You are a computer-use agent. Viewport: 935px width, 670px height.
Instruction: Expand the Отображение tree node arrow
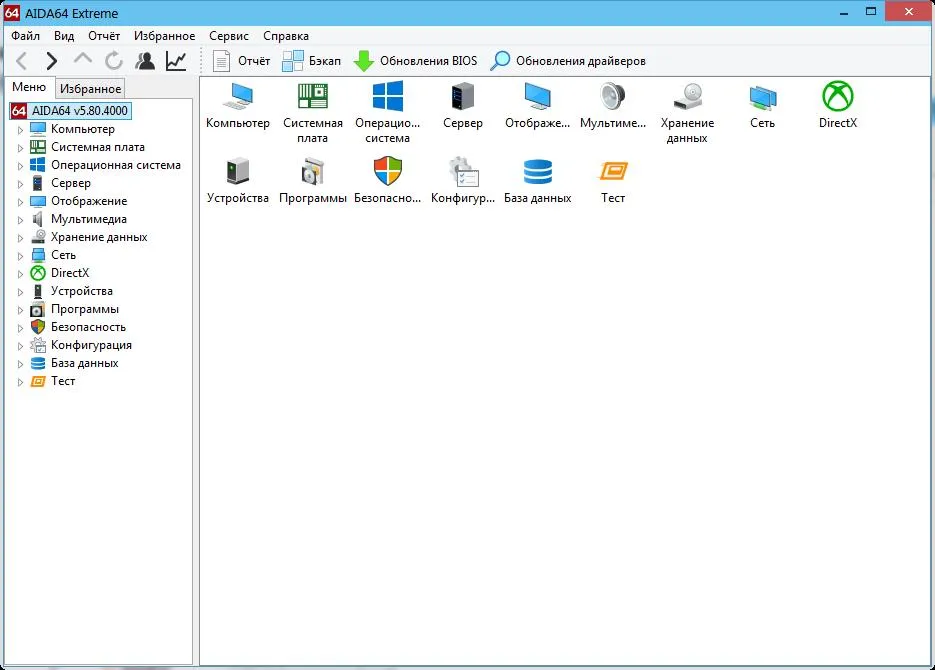(x=20, y=202)
